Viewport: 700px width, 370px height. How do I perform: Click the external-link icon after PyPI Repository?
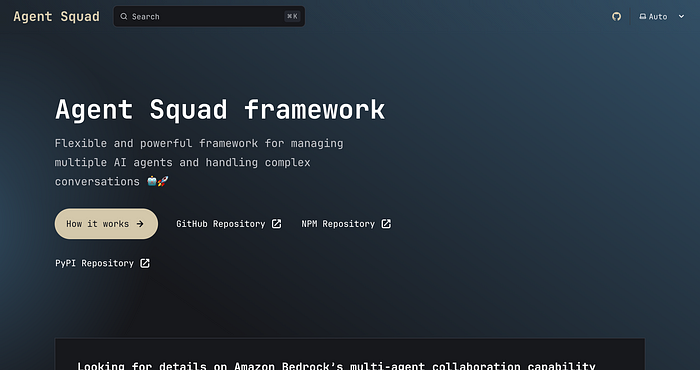pyautogui.click(x=145, y=263)
